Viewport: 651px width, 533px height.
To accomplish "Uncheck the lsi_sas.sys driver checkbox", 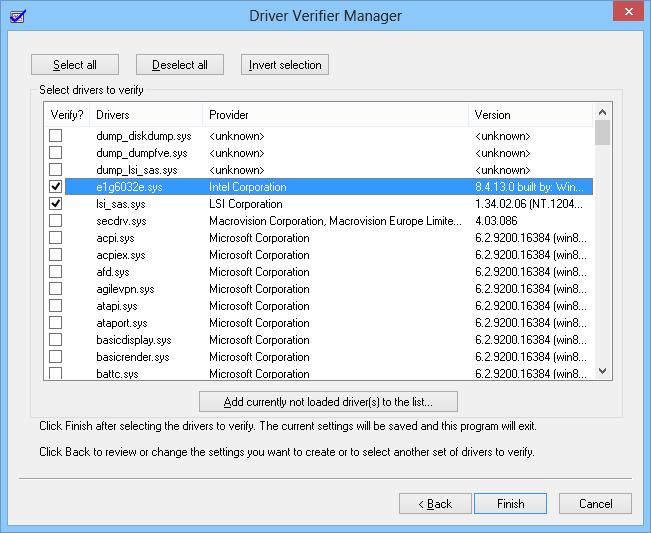I will point(56,204).
